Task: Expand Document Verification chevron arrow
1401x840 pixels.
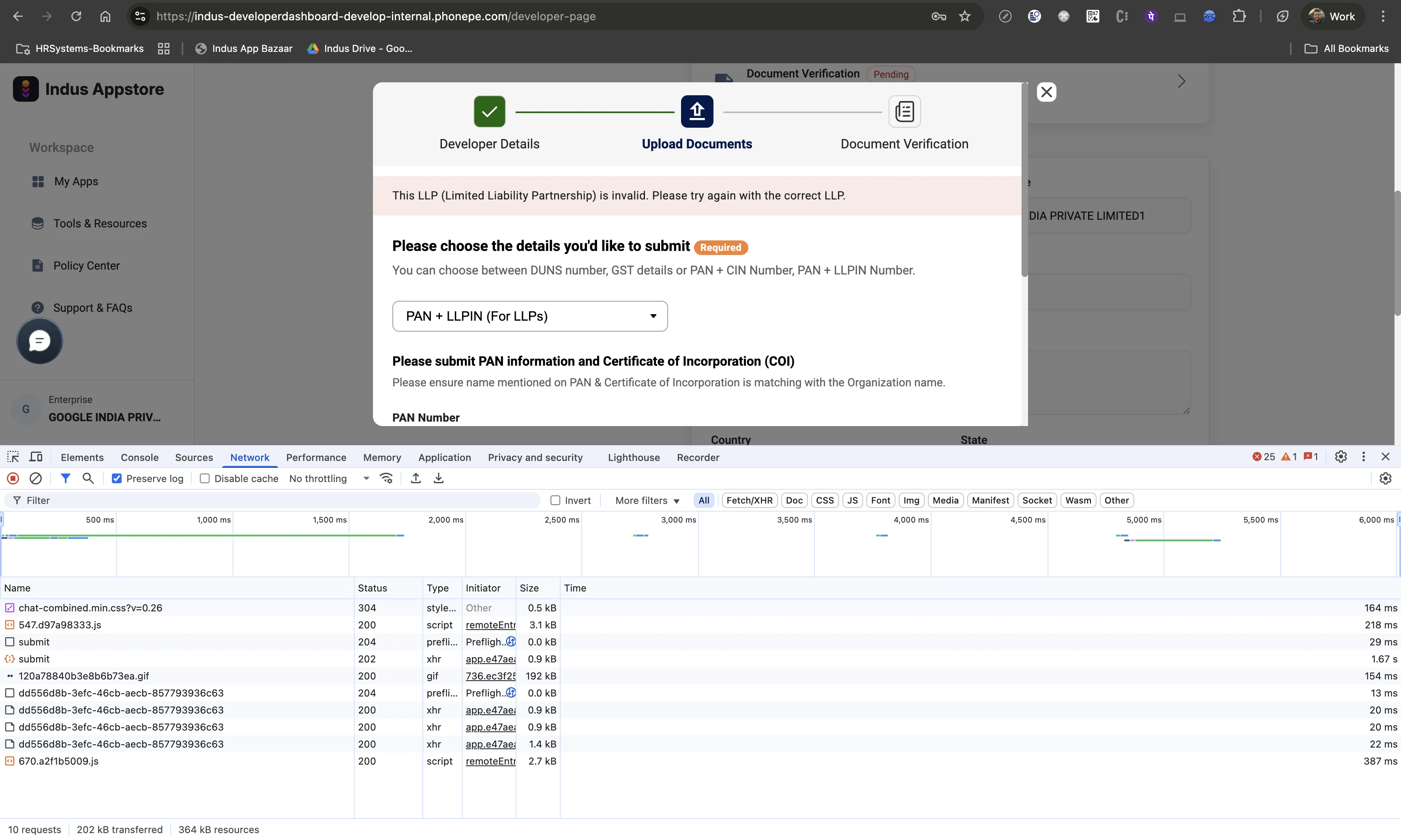Action: [1181, 81]
